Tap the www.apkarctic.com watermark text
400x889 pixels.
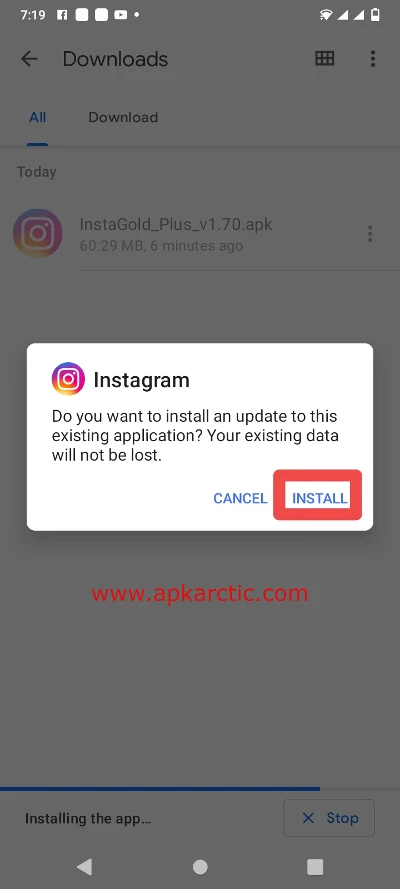(200, 593)
